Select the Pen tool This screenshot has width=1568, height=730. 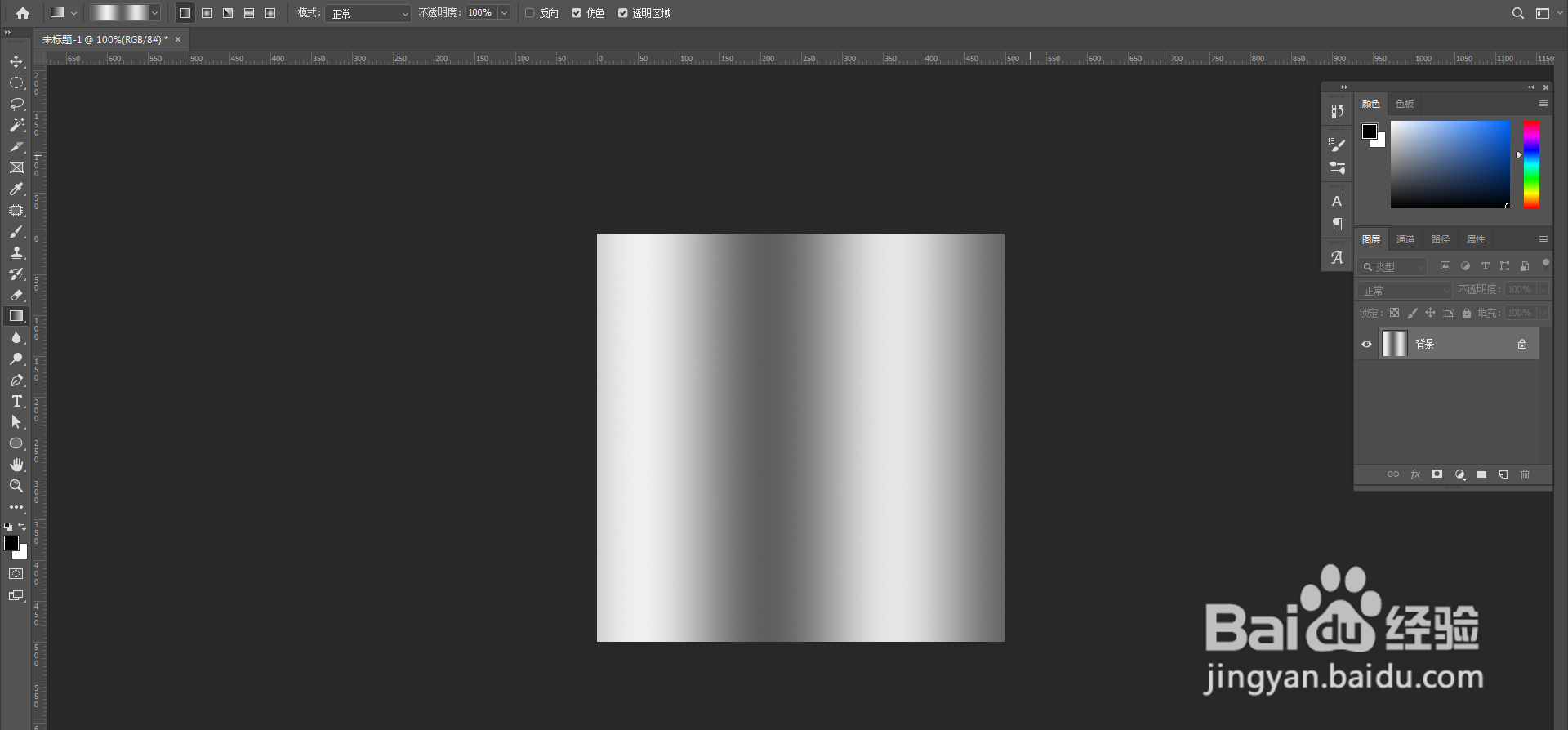point(16,381)
